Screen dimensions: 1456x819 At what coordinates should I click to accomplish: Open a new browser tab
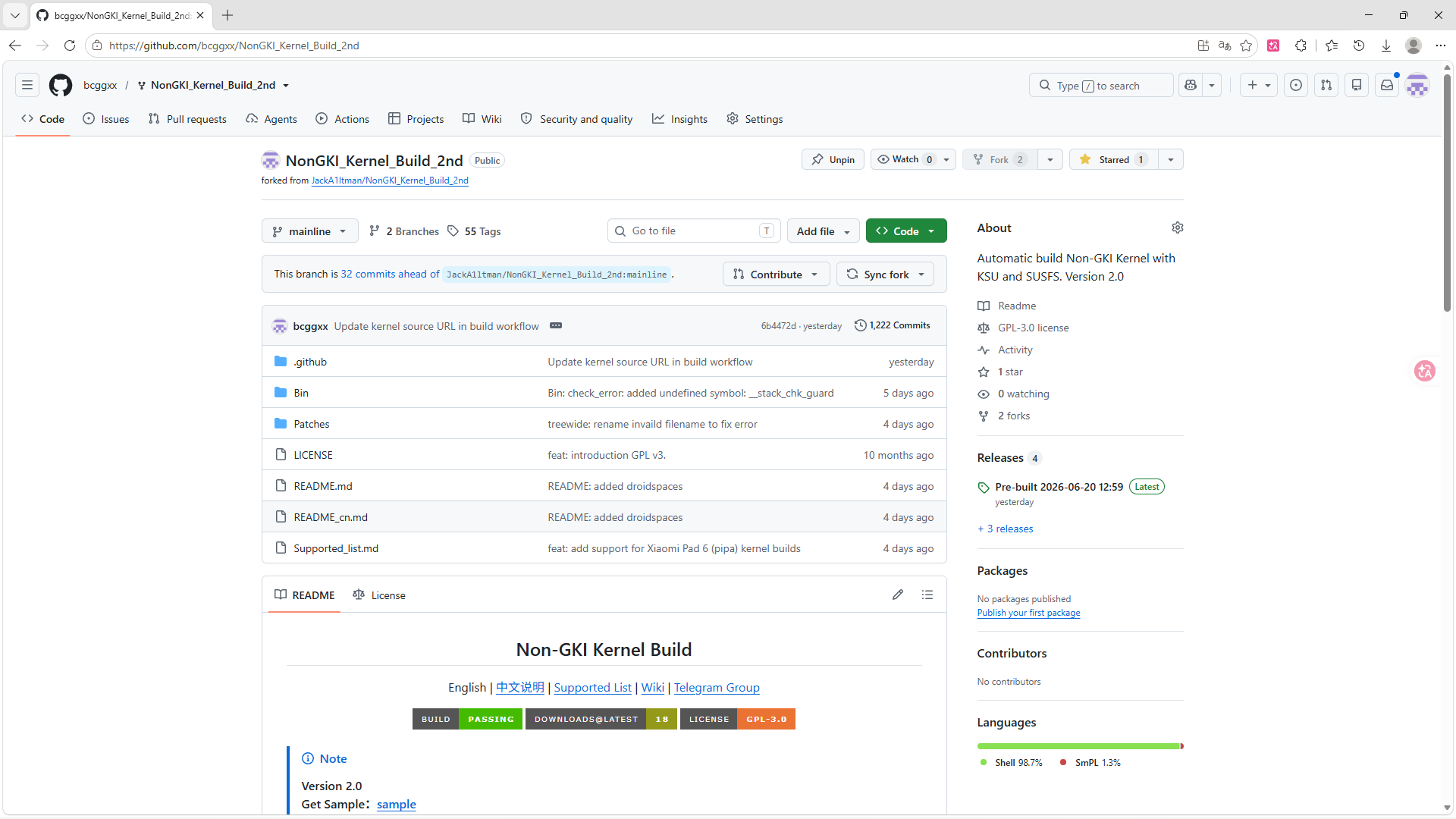(x=227, y=15)
